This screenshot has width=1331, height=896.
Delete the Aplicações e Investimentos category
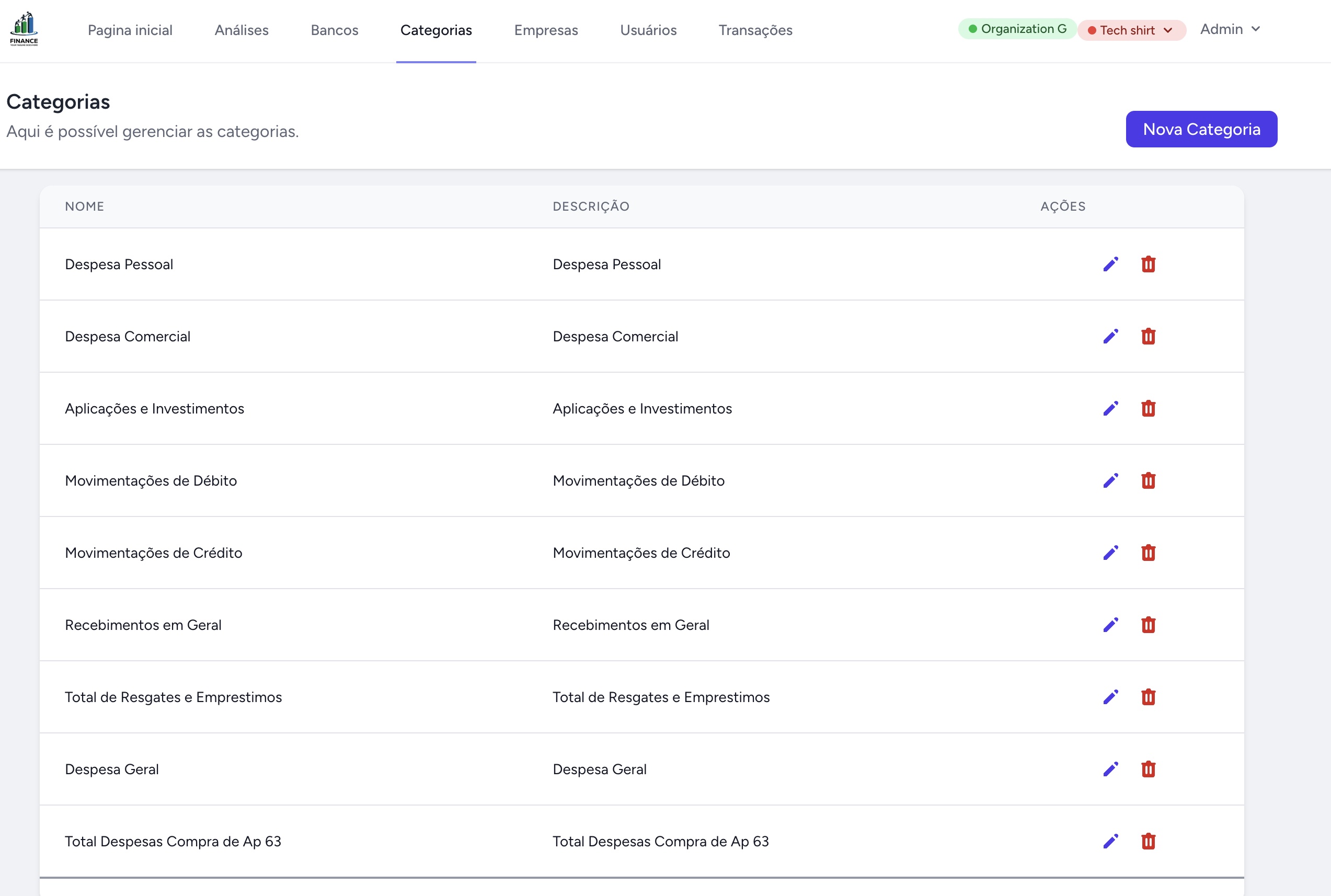pyautogui.click(x=1148, y=408)
